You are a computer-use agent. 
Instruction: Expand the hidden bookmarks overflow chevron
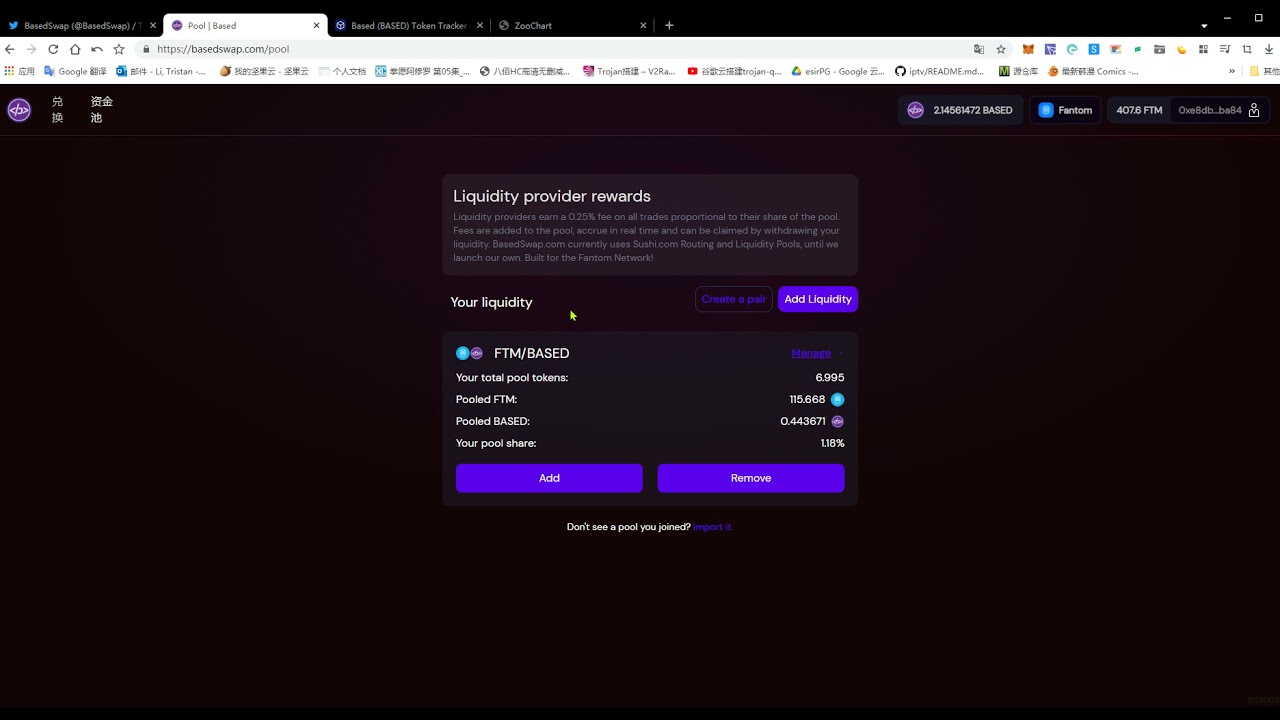1232,71
